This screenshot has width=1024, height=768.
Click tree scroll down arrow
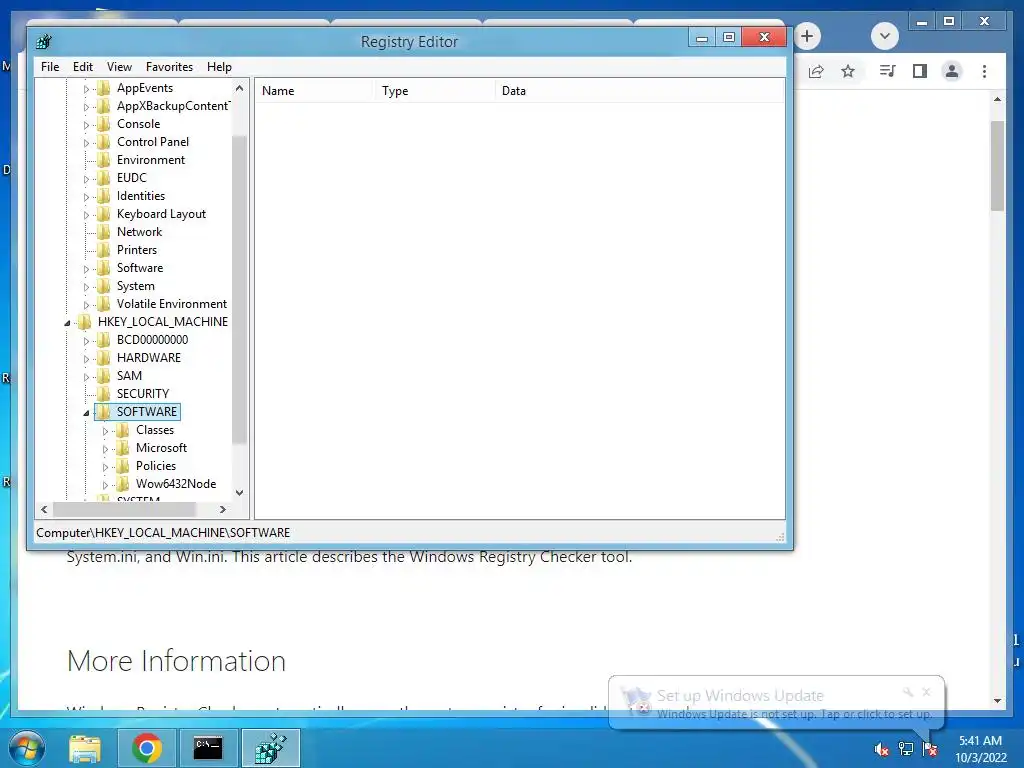point(240,492)
